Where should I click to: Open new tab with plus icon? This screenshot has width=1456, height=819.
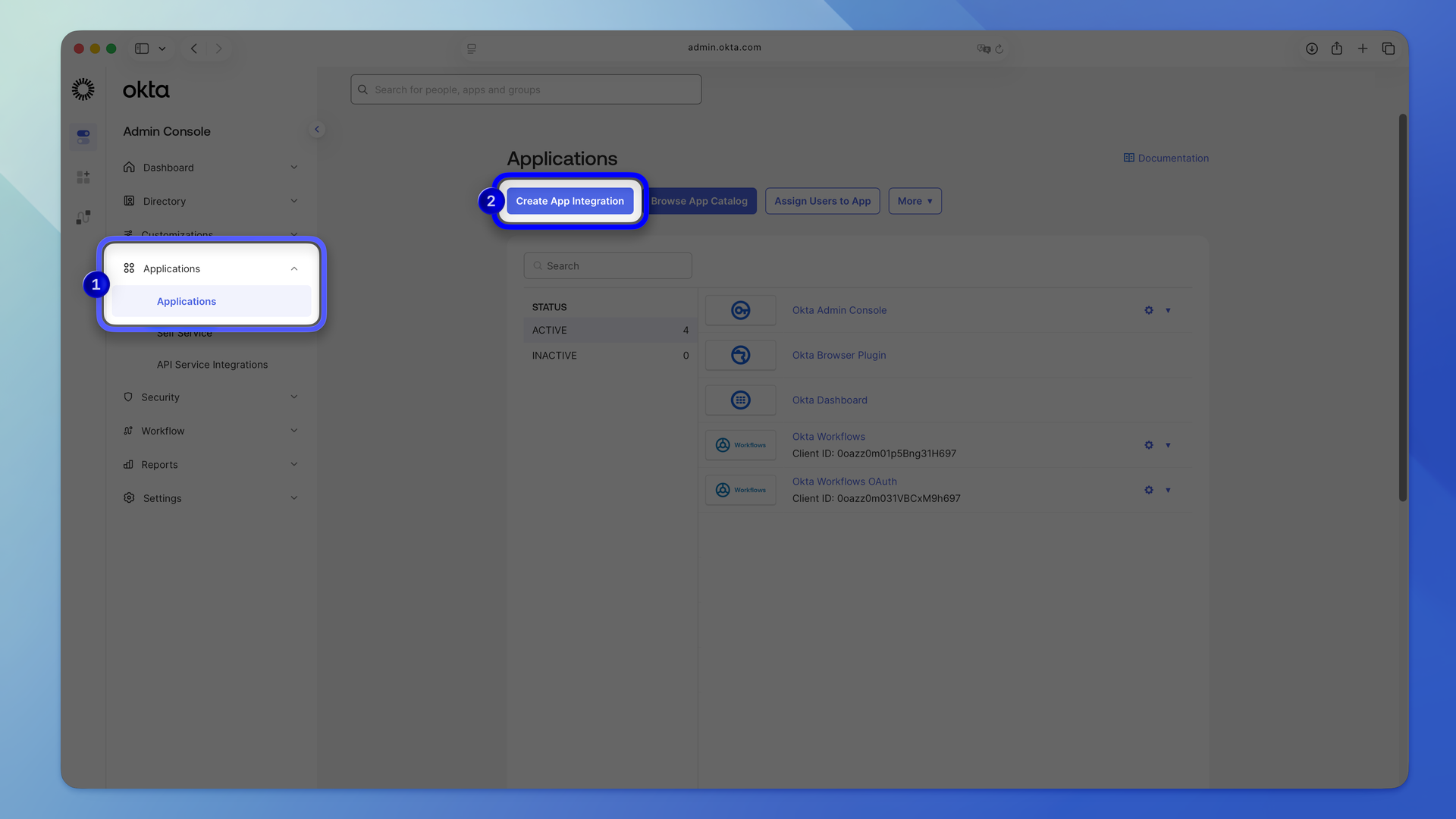click(1363, 49)
